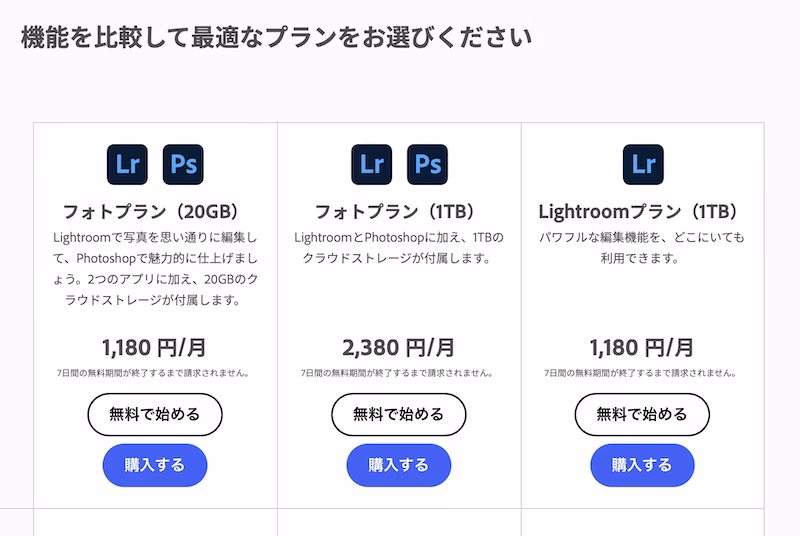Viewport: 800px width, 536px height.
Task: Start free trial for Lightroomプラン（1TB）
Action: 642,414
